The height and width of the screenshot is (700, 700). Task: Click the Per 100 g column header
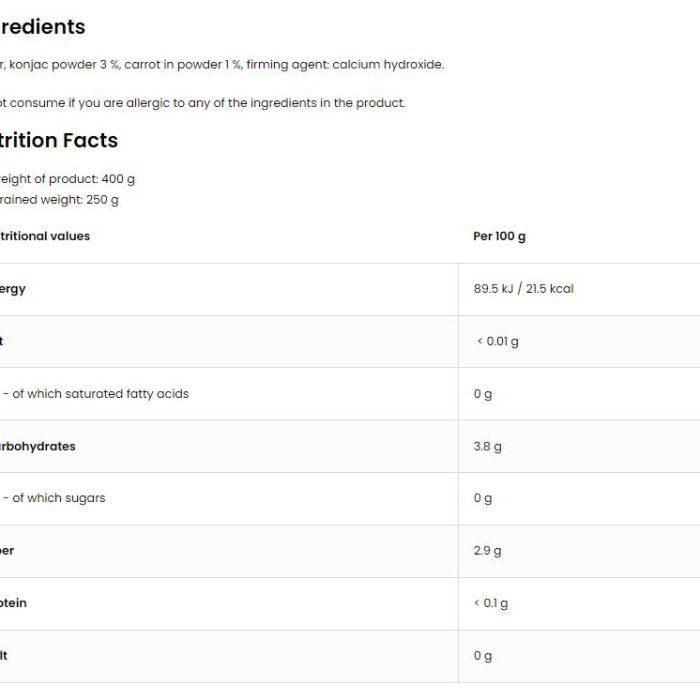click(x=499, y=236)
